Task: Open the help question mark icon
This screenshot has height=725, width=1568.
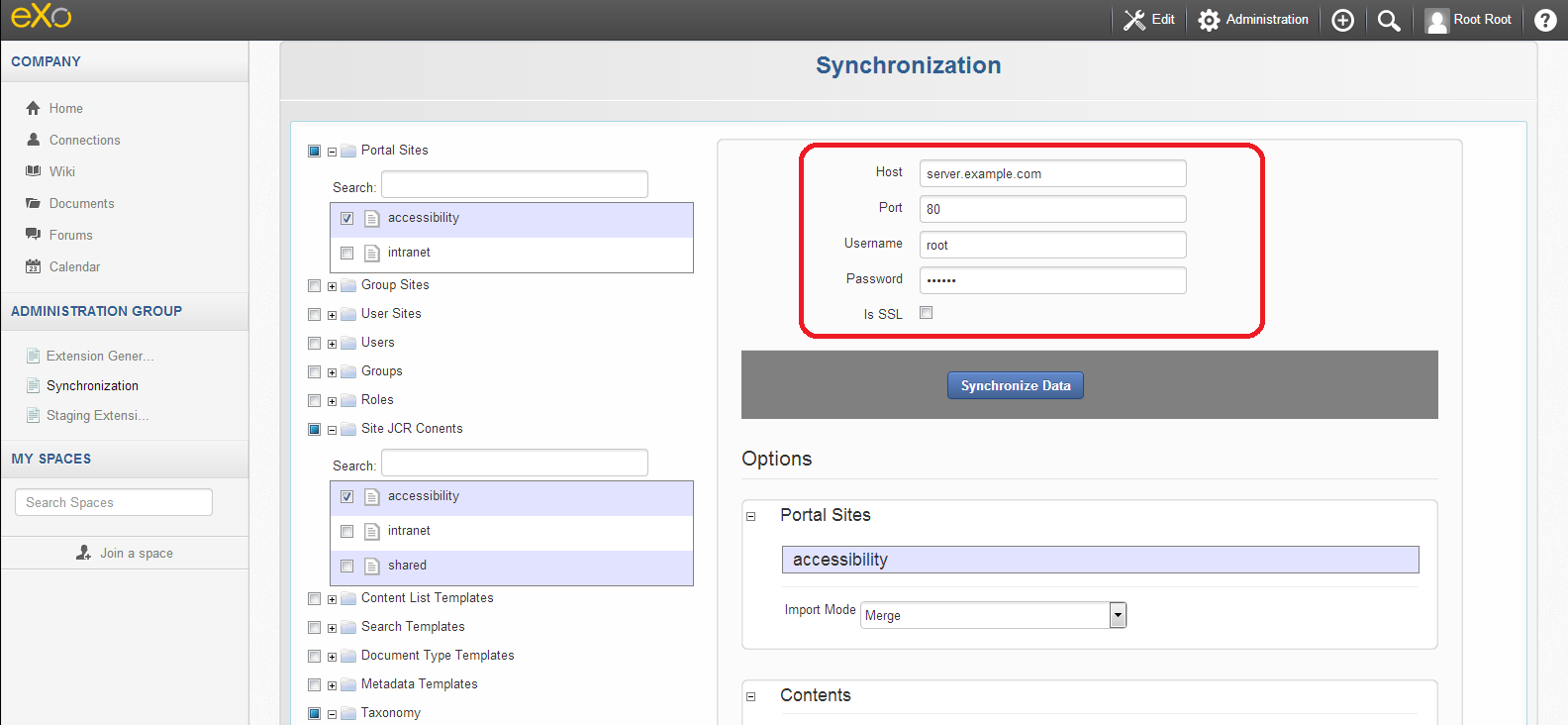Action: pos(1545,20)
